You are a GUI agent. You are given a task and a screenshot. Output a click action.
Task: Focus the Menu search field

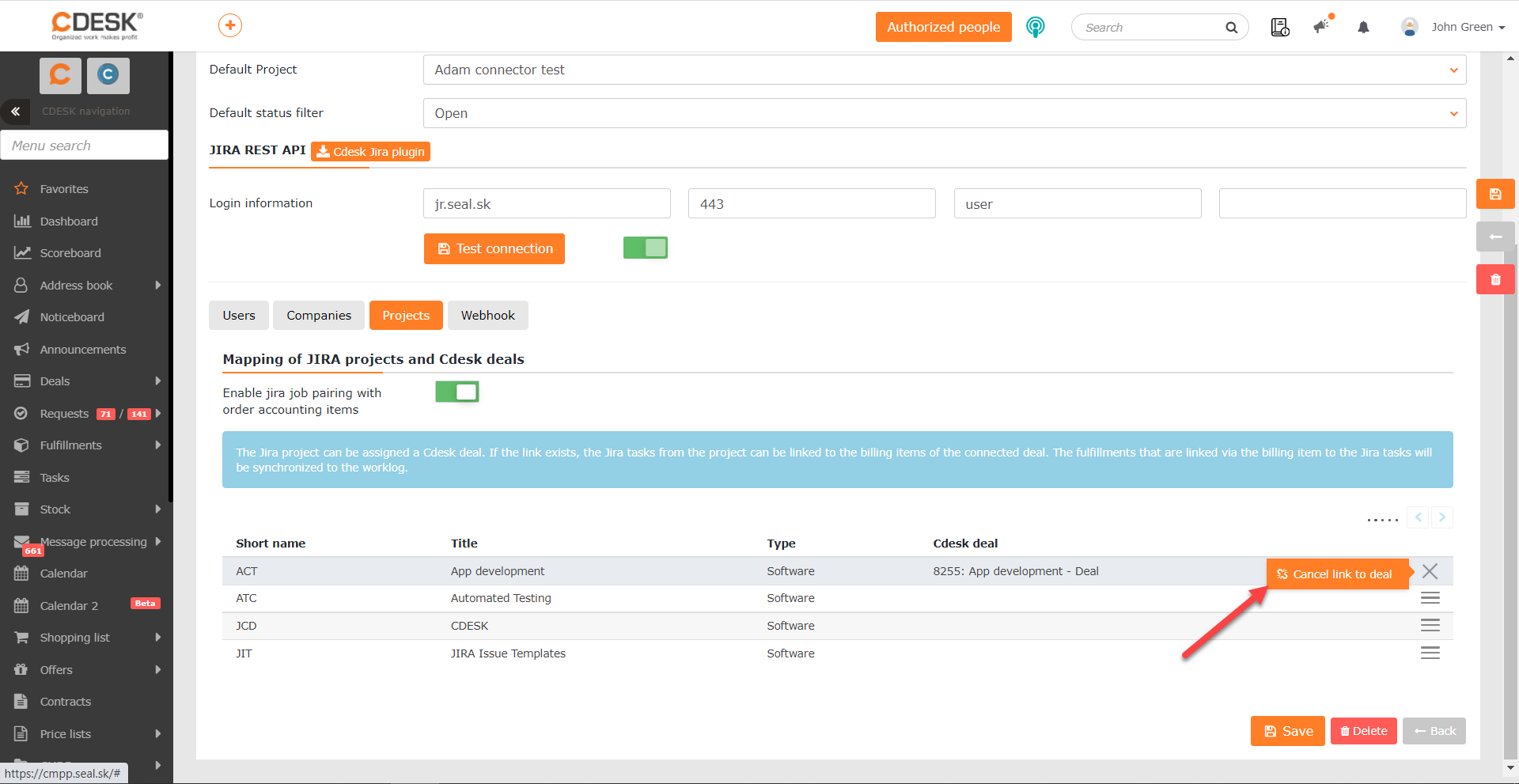tap(85, 146)
